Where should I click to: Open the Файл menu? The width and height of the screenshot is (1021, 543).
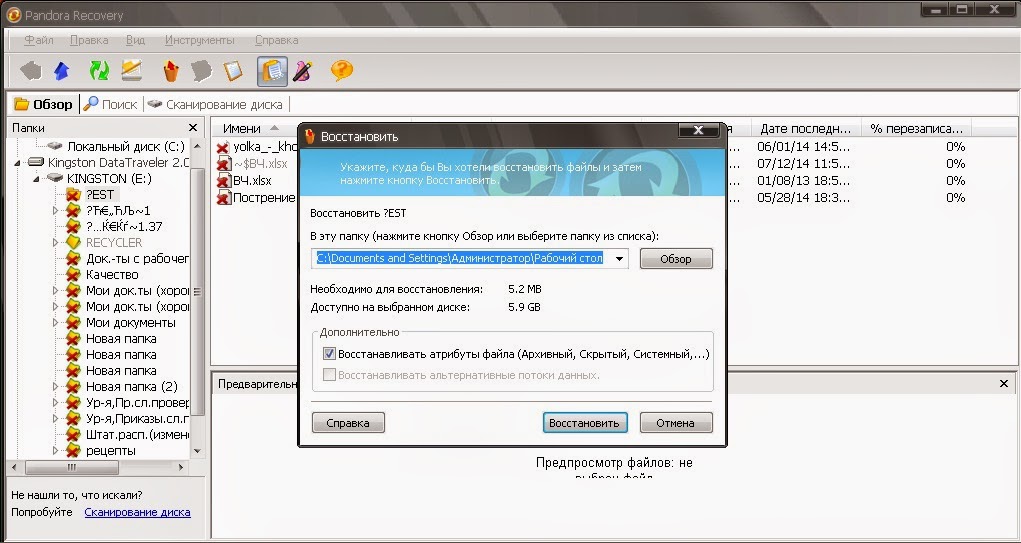pyautogui.click(x=39, y=40)
